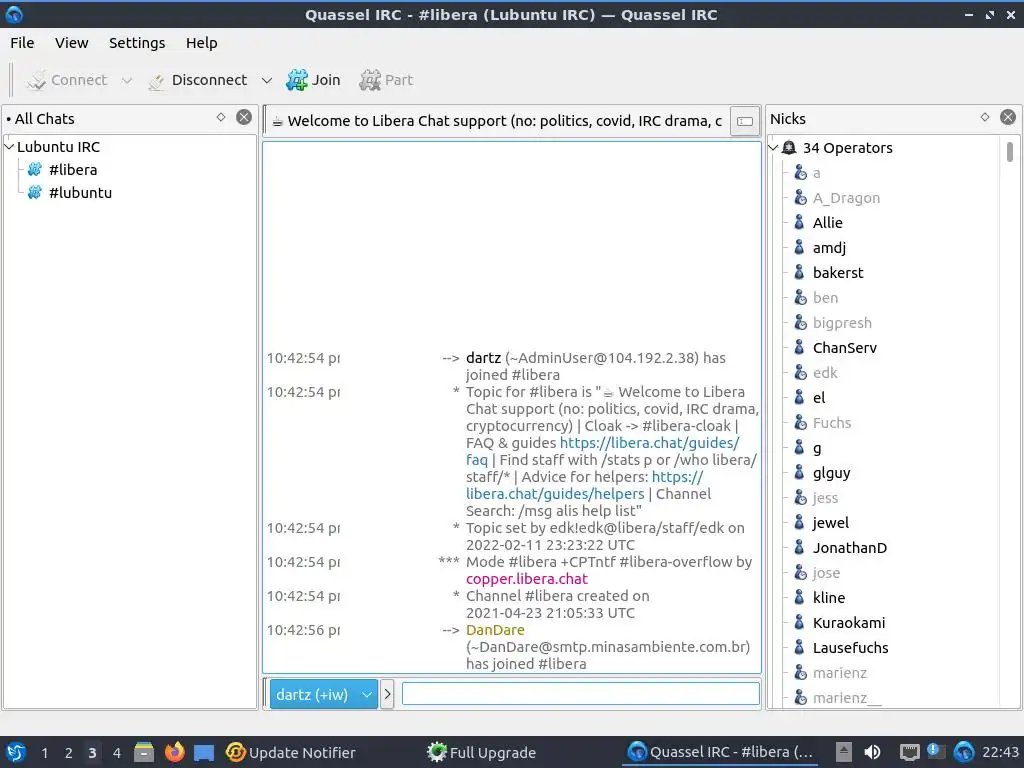Select nick Allie in the list
This screenshot has width=1024, height=768.
click(x=827, y=223)
